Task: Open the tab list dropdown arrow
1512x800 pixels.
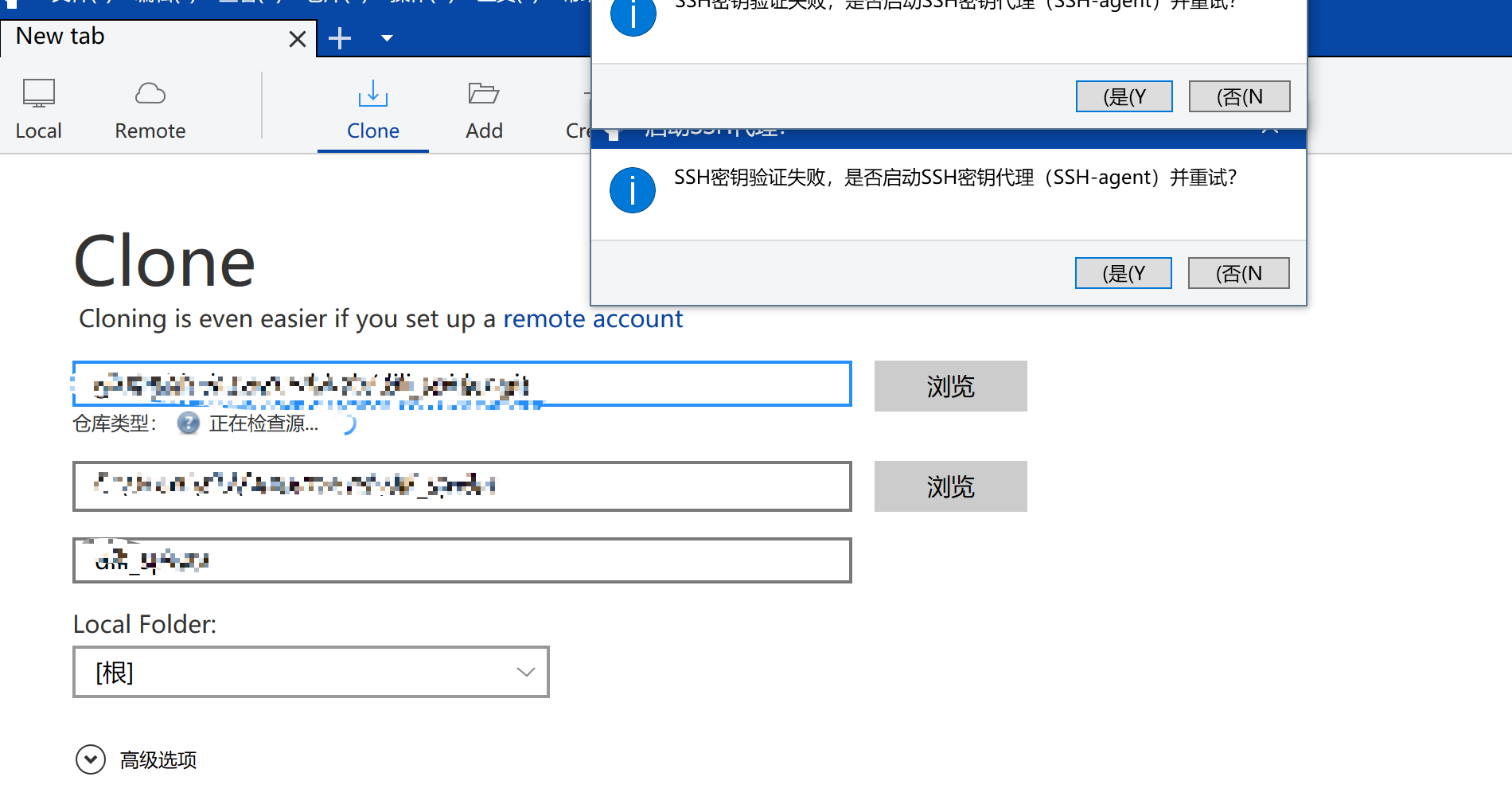Action: pos(387,37)
